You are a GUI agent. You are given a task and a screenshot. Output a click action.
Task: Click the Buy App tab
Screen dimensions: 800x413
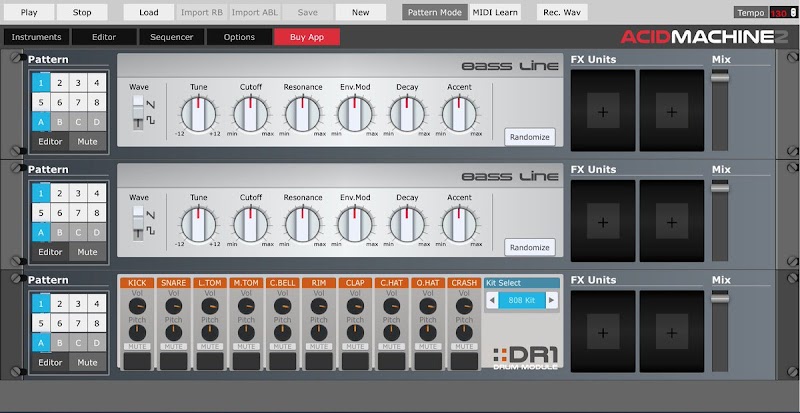pos(307,37)
